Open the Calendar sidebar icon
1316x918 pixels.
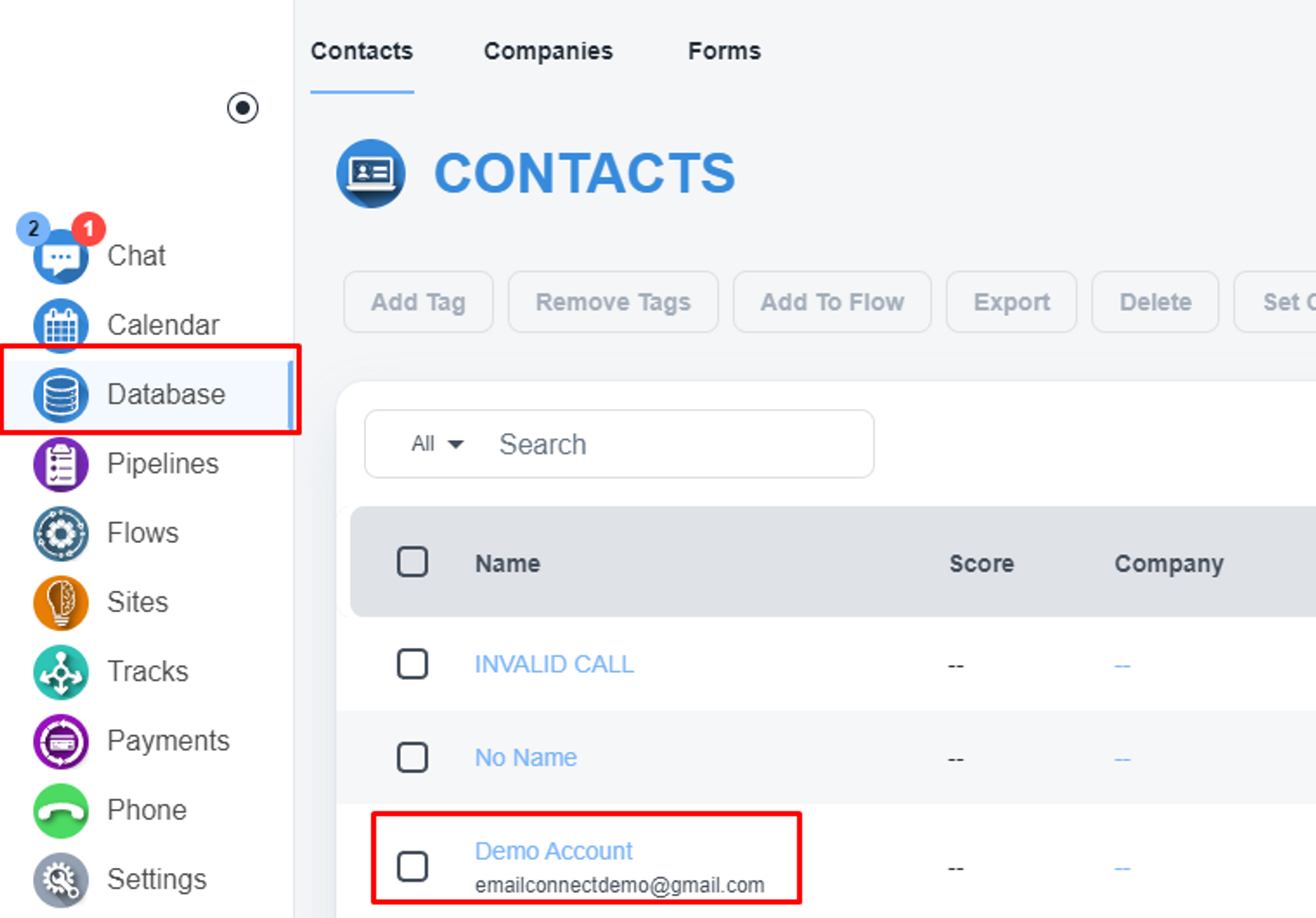(x=61, y=326)
